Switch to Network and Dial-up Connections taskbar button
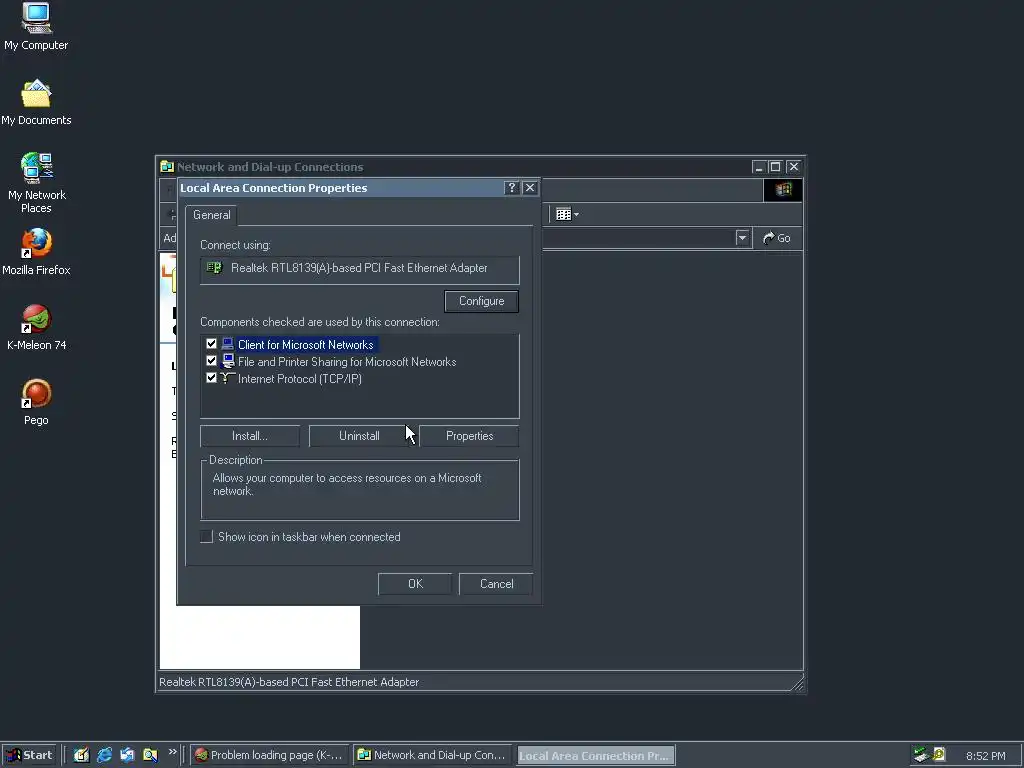 click(x=432, y=755)
